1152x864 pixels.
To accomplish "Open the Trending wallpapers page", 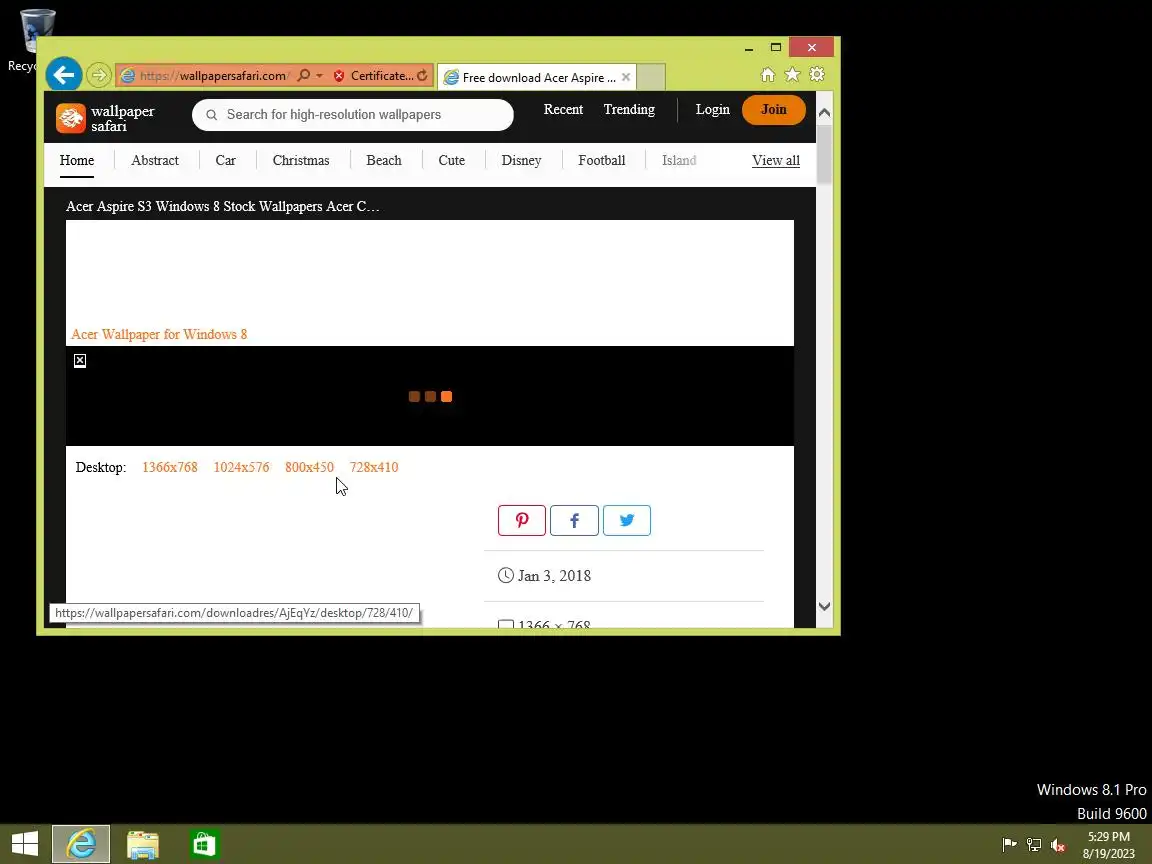I will pos(629,109).
